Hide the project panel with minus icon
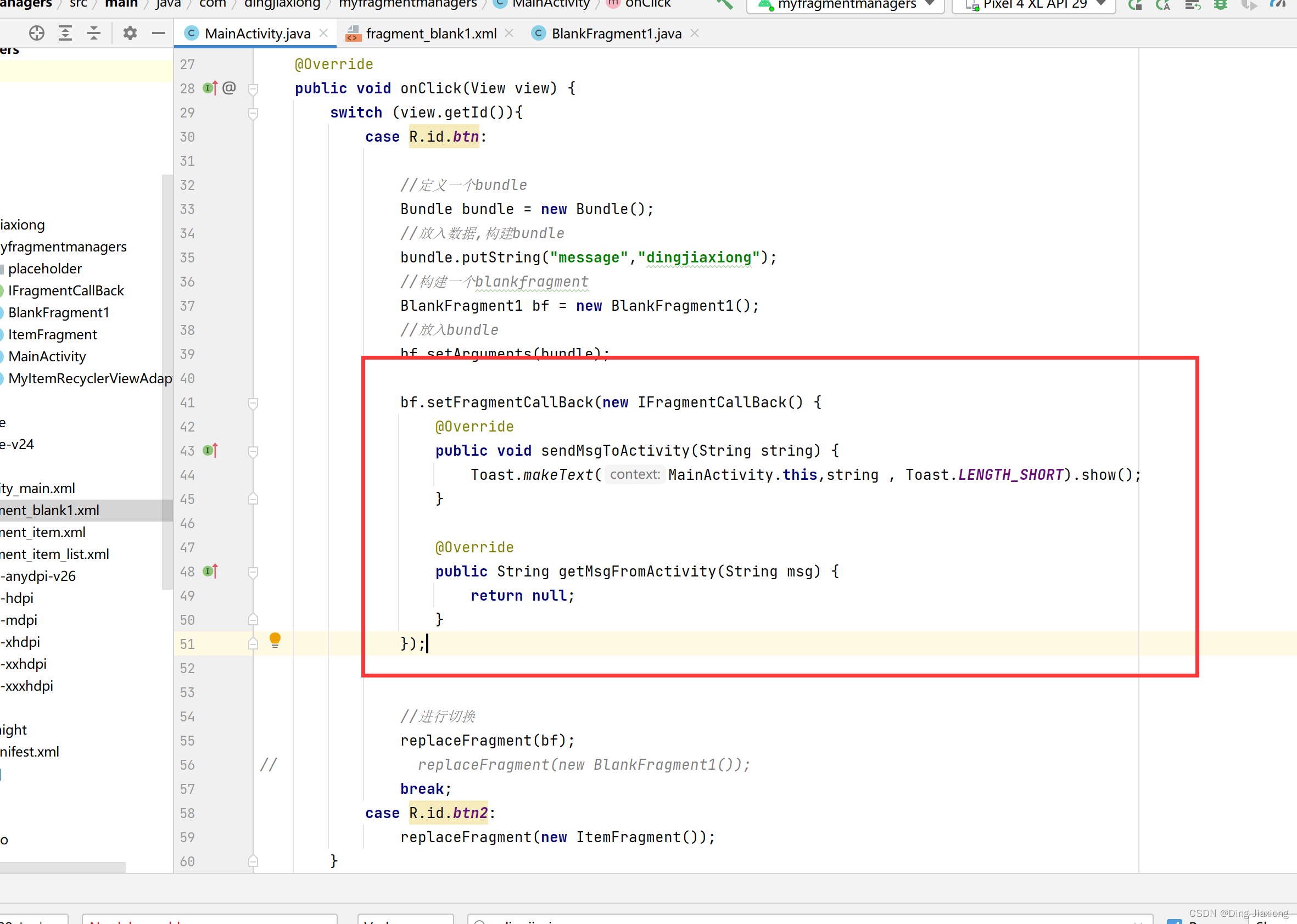Image resolution: width=1297 pixels, height=924 pixels. [159, 33]
